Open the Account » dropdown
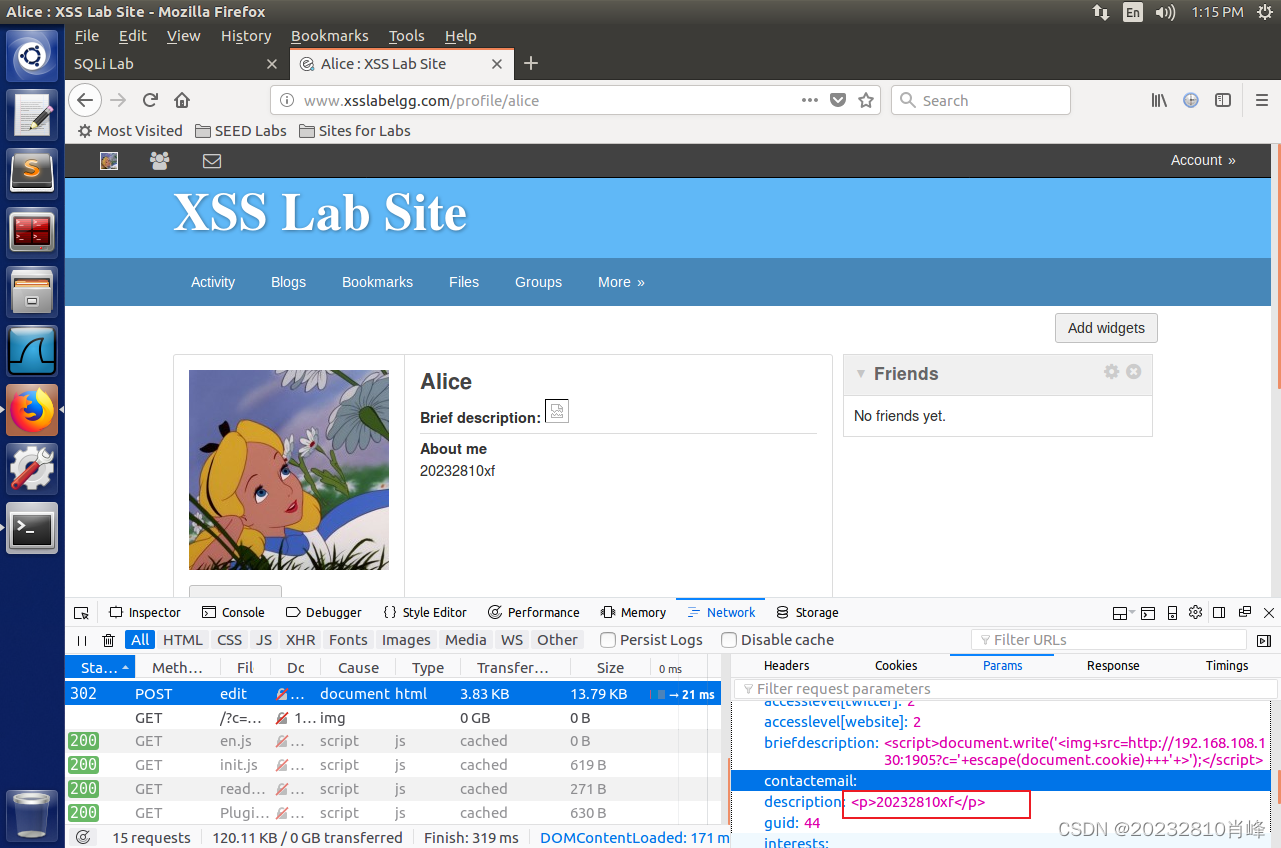The height and width of the screenshot is (848, 1281). 1203,160
